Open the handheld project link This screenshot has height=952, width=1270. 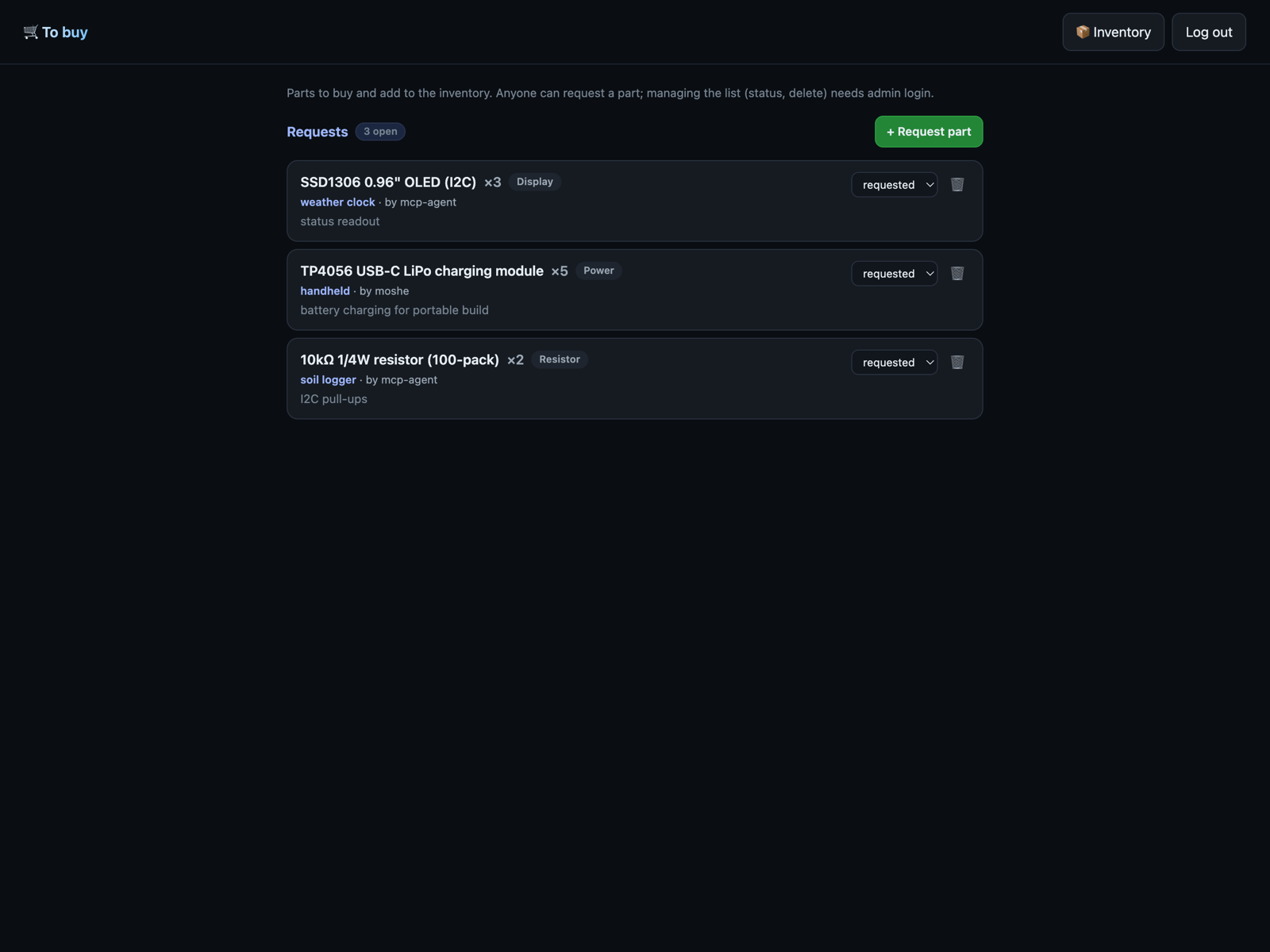[x=325, y=291]
